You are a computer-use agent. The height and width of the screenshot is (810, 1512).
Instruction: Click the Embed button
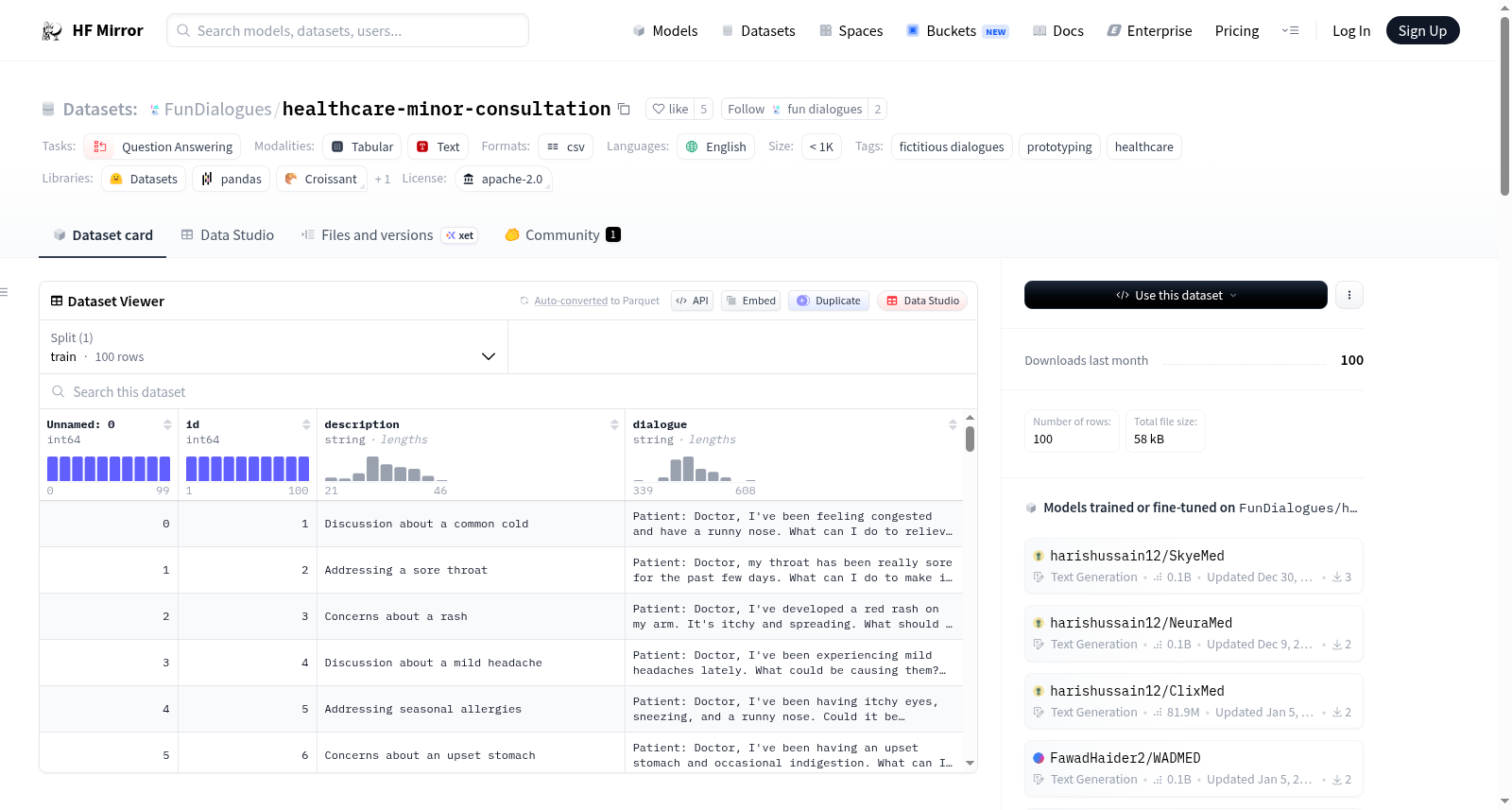(750, 301)
